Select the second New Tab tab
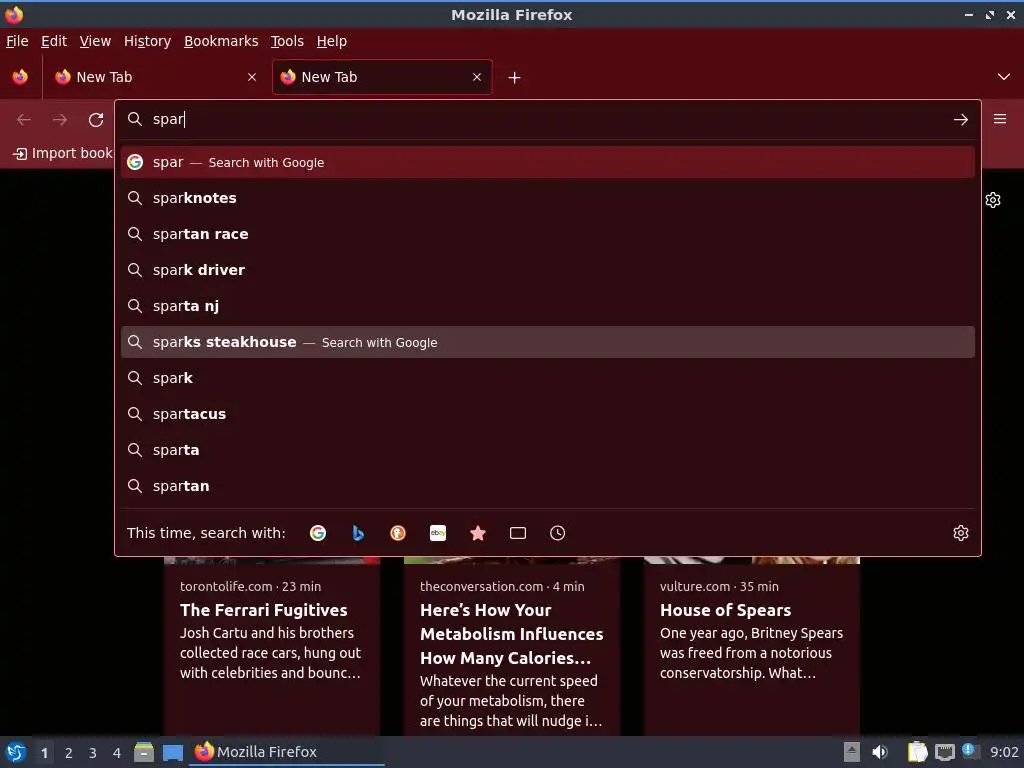1024x768 pixels. coord(382,77)
